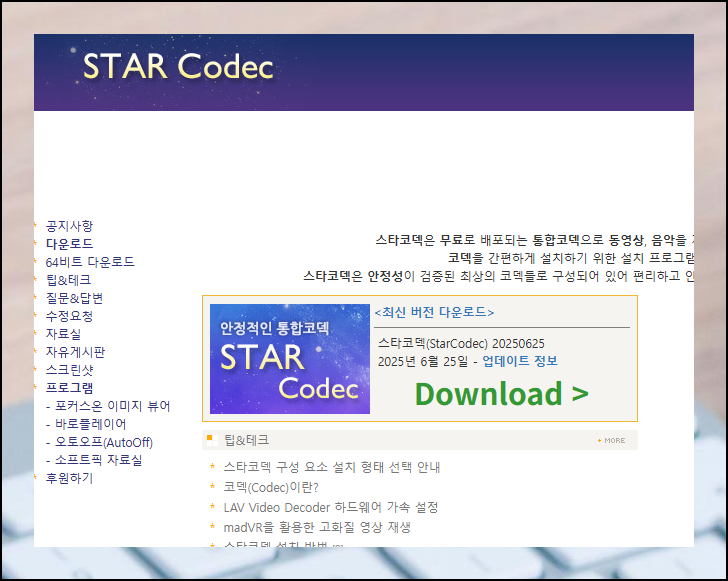The width and height of the screenshot is (728, 581).
Task: Go to 64비트 다운로드 page
Action: (90, 262)
